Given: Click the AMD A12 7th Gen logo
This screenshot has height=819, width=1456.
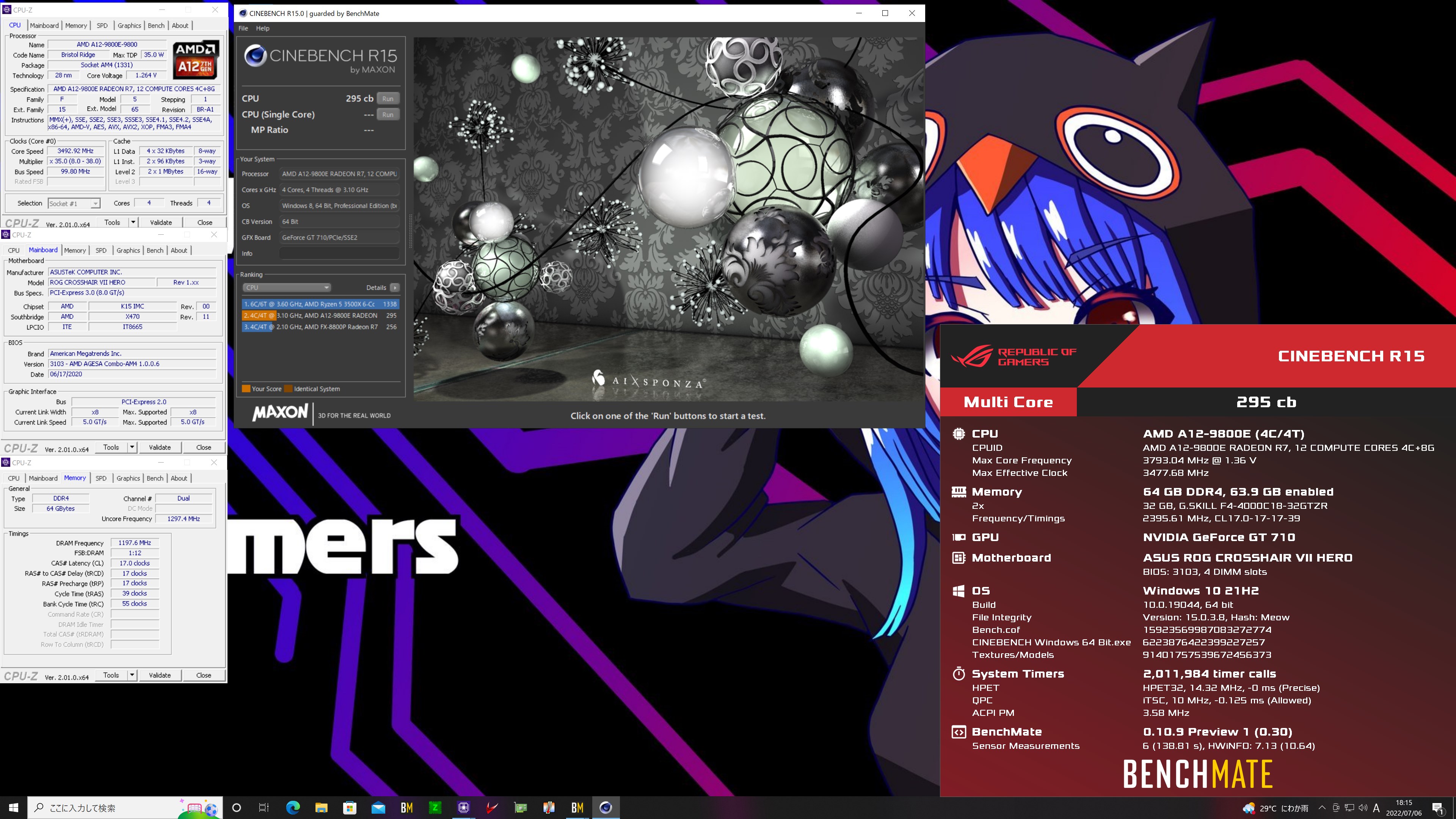Looking at the screenshot, I should pos(196,60).
